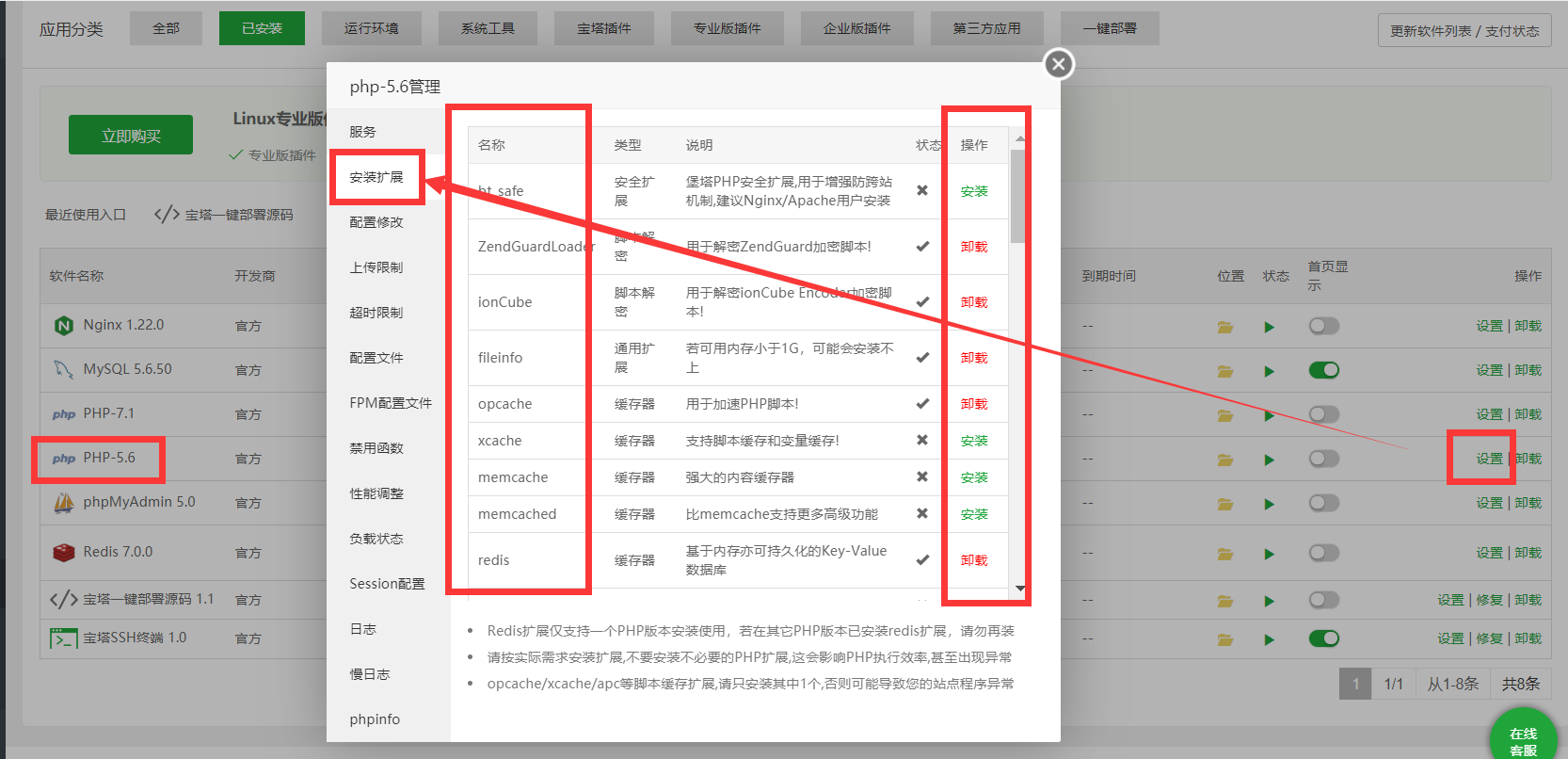Click the 宝塔SSH终端 terminal icon

click(x=64, y=638)
